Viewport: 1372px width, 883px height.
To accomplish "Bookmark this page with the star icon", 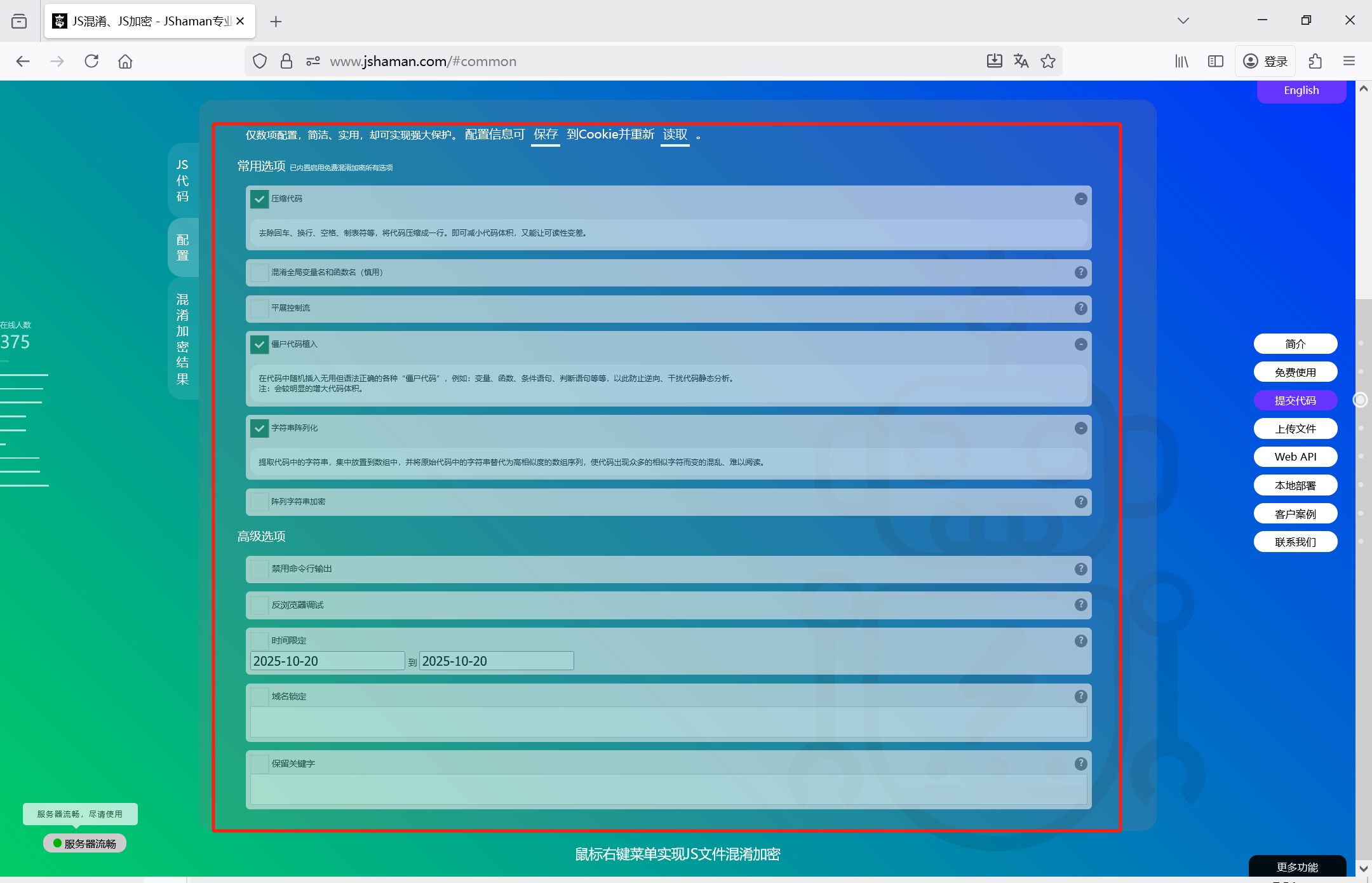I will tap(1048, 61).
